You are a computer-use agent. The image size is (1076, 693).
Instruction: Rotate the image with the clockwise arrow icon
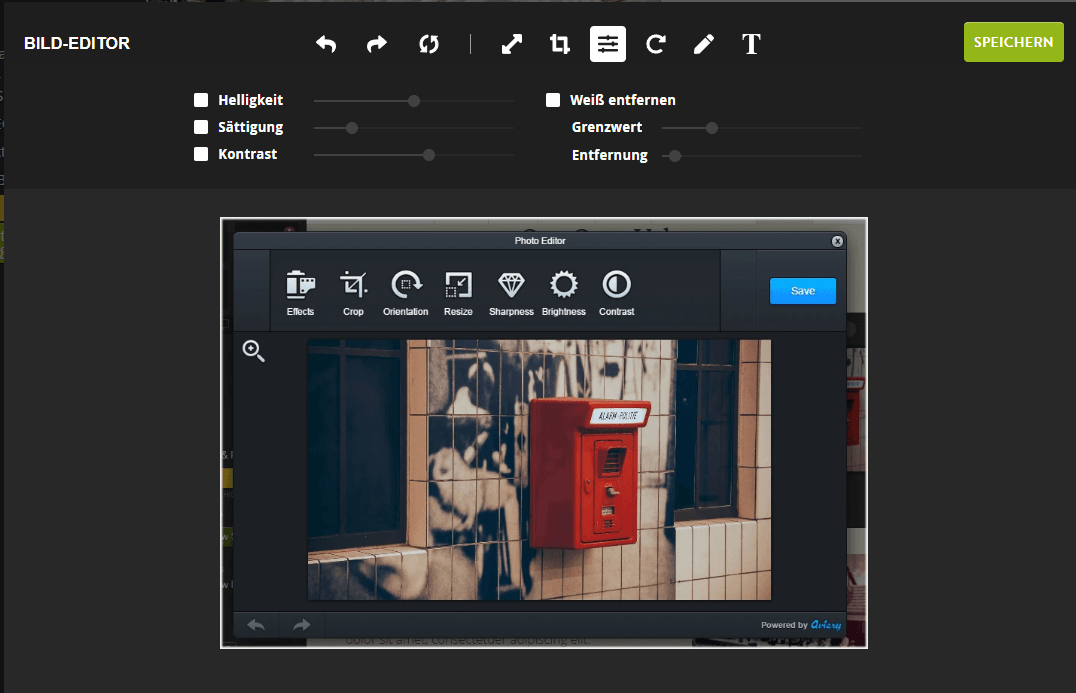pyautogui.click(x=656, y=45)
